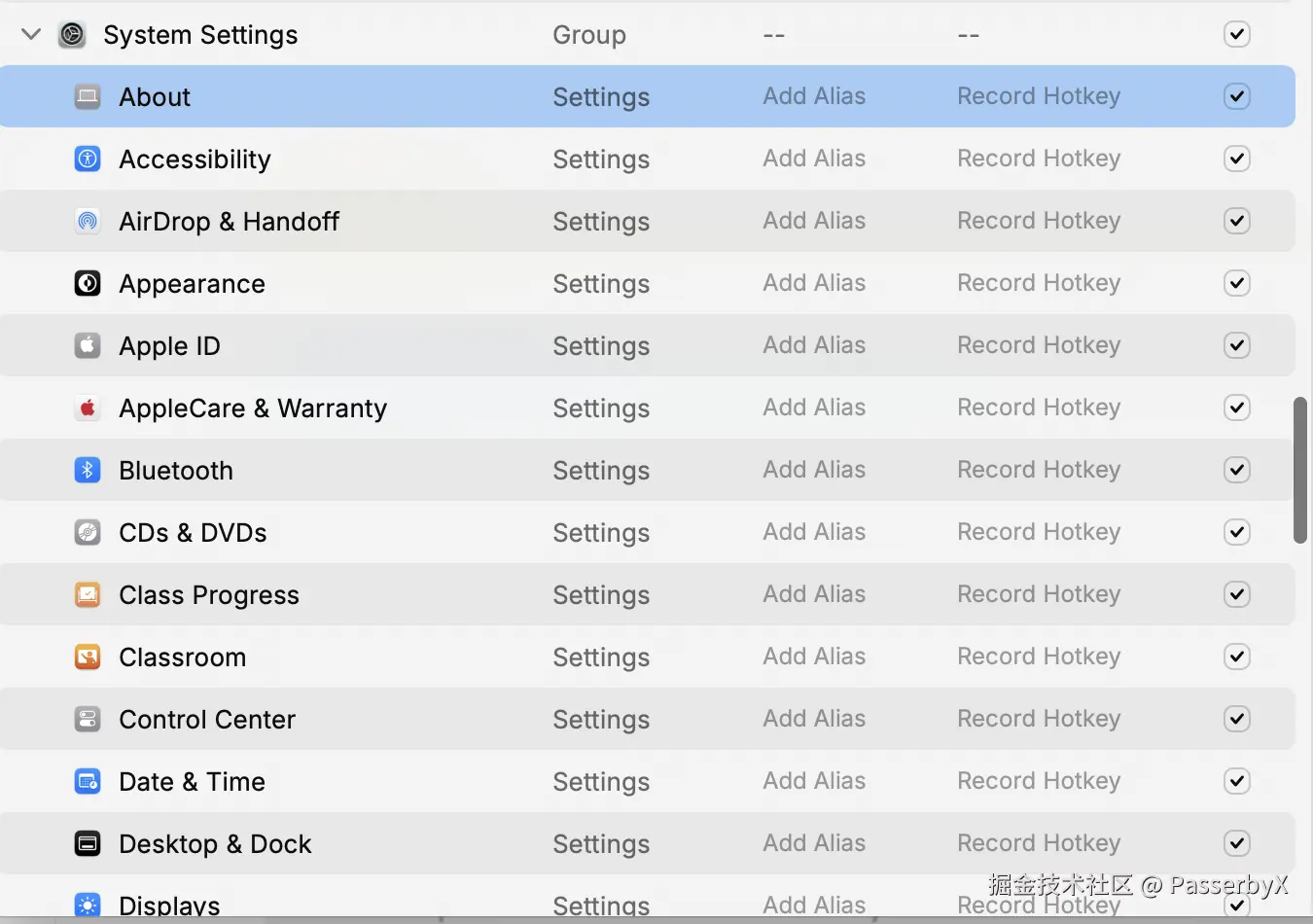This screenshot has width=1313, height=924.
Task: Click the AppleCare & Warranty red apple icon
Action: click(88, 408)
